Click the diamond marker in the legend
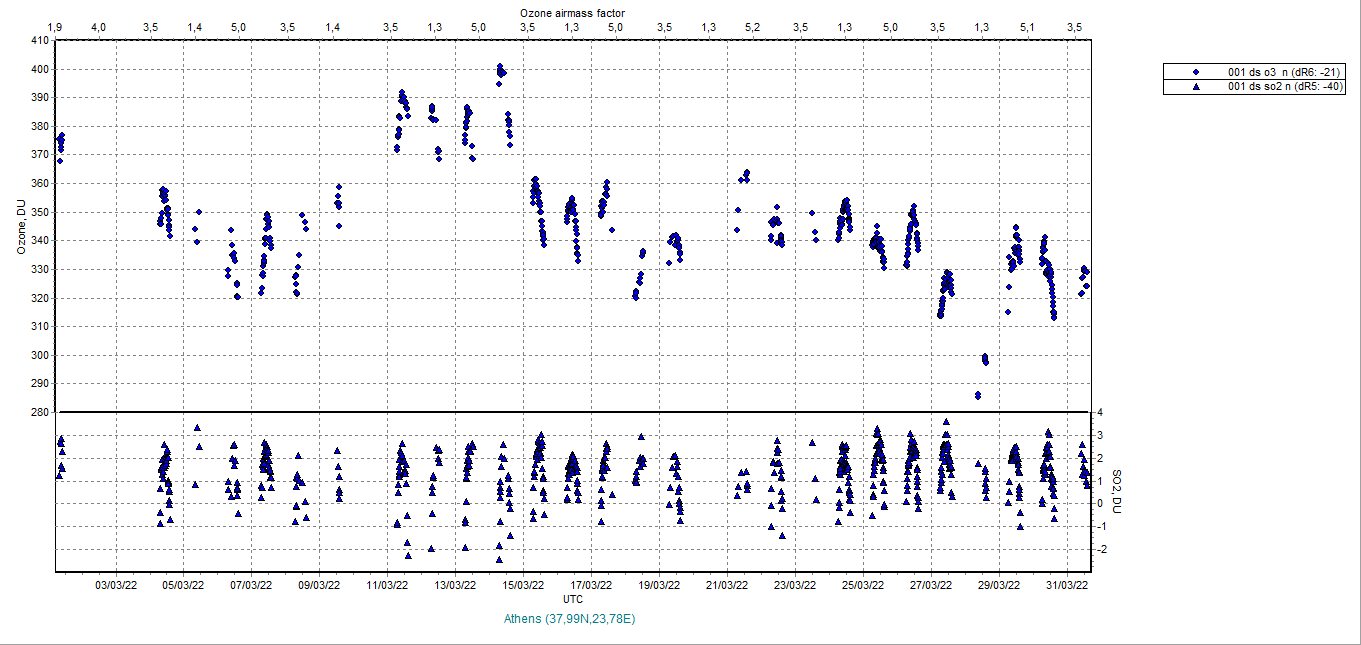This screenshot has height=645, width=1361. point(1196,72)
